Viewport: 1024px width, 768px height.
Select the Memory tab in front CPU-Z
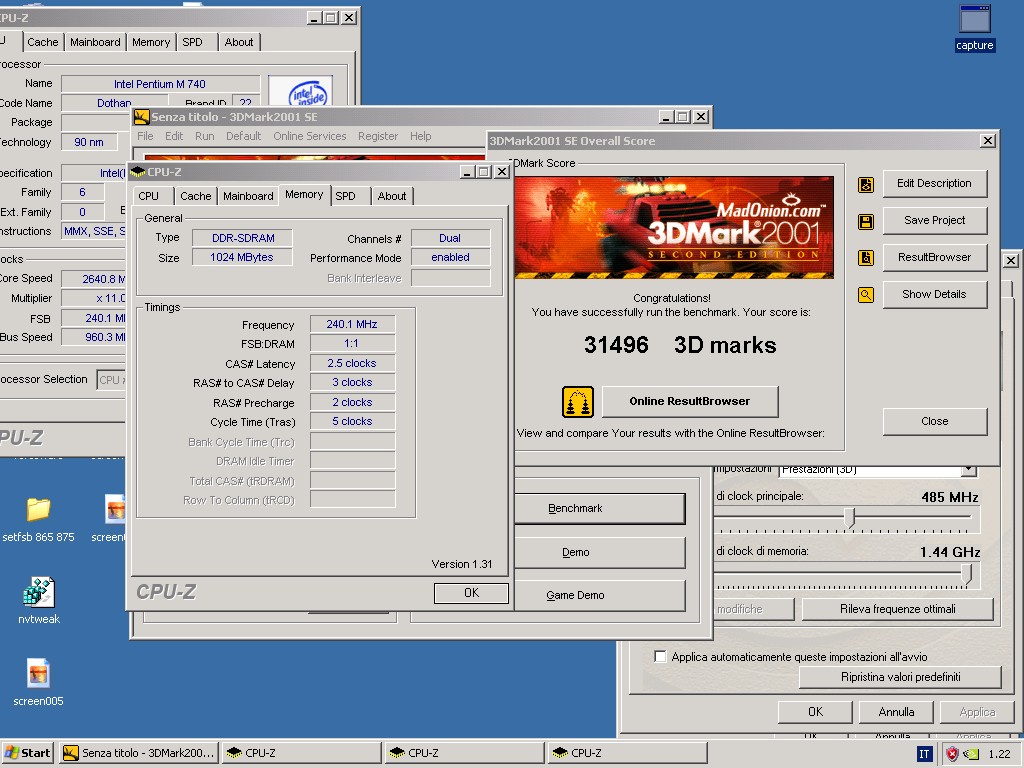click(x=304, y=195)
